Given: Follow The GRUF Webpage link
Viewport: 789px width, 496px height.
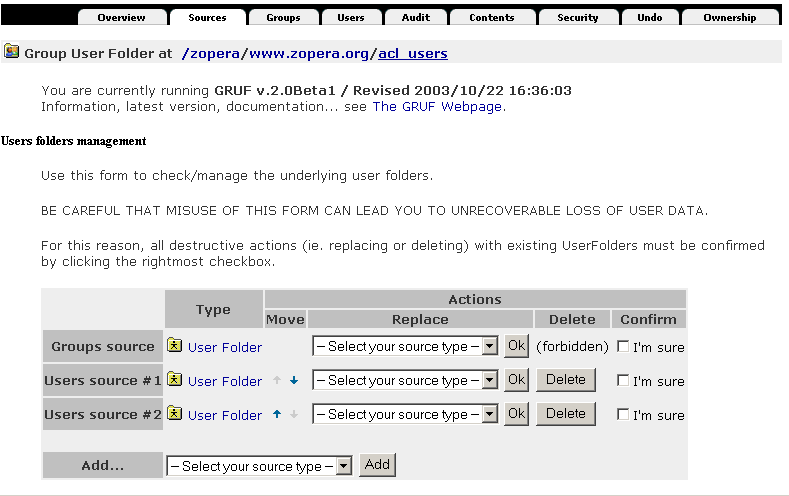Looking at the screenshot, I should coord(437,107).
